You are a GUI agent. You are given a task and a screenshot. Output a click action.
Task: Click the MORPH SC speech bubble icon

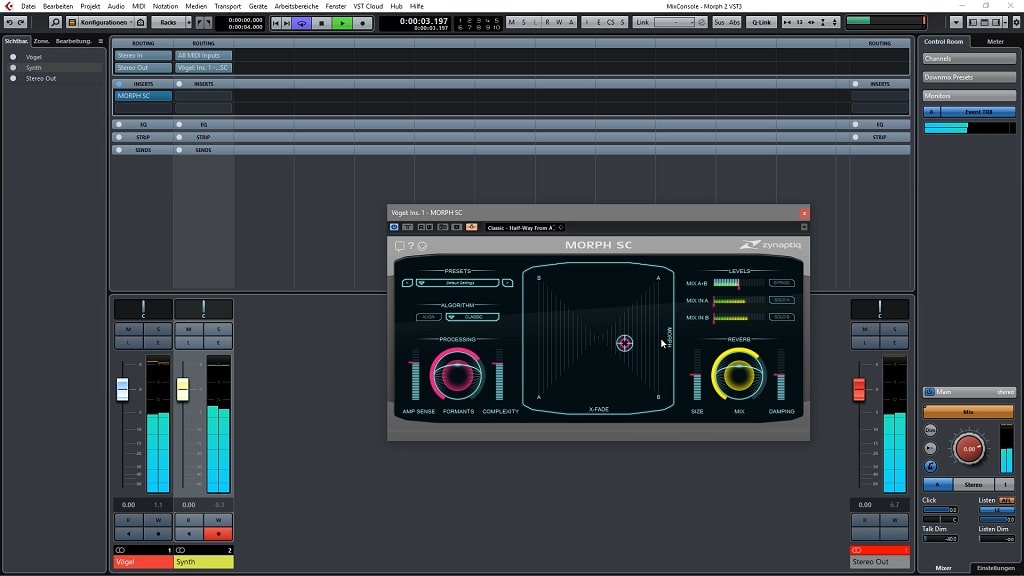tap(399, 246)
